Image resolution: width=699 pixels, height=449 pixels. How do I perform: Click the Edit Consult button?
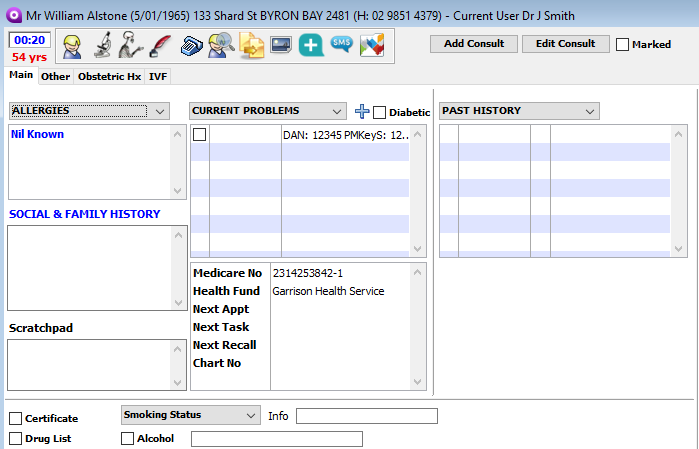click(565, 44)
